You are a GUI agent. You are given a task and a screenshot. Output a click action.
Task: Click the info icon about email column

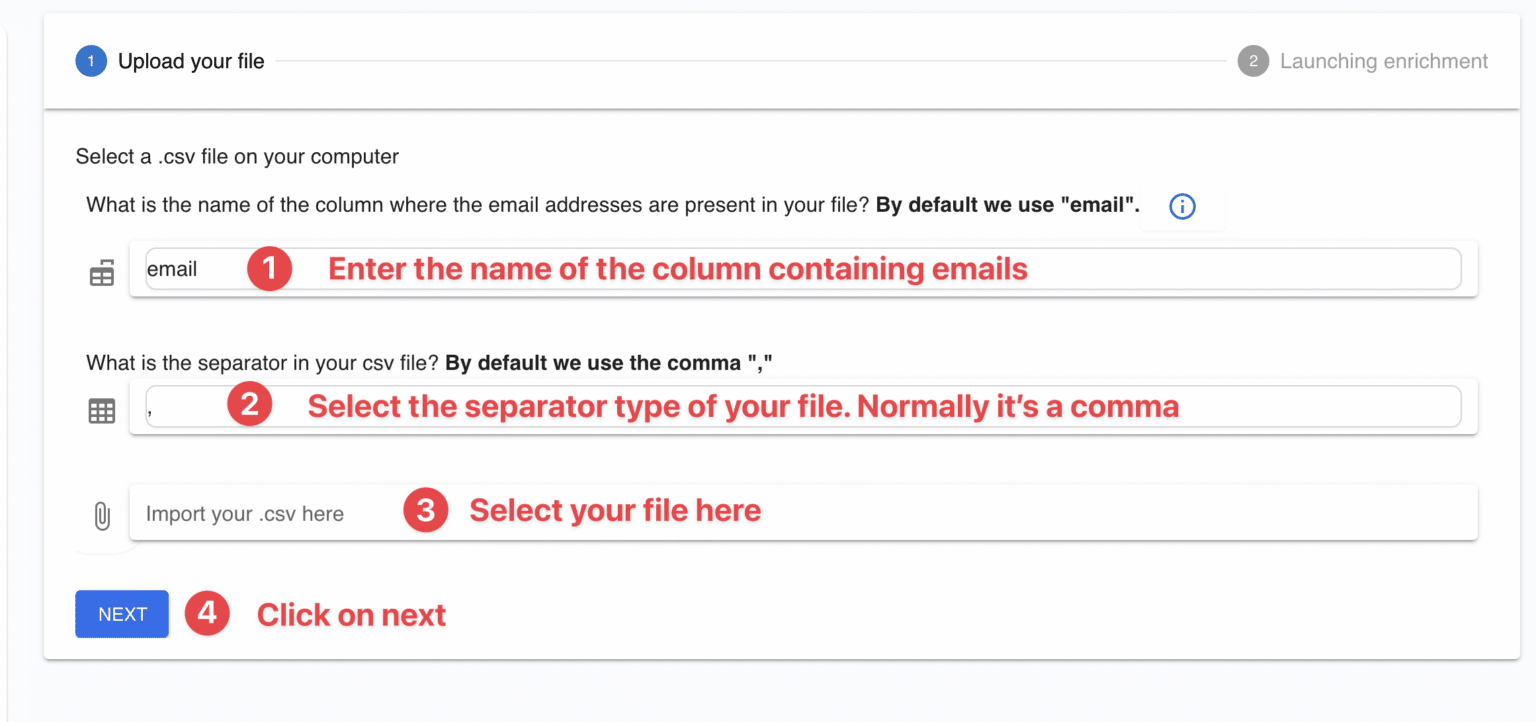tap(1182, 206)
